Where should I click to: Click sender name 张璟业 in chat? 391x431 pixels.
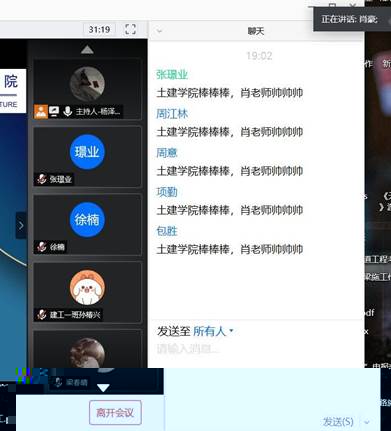point(172,75)
